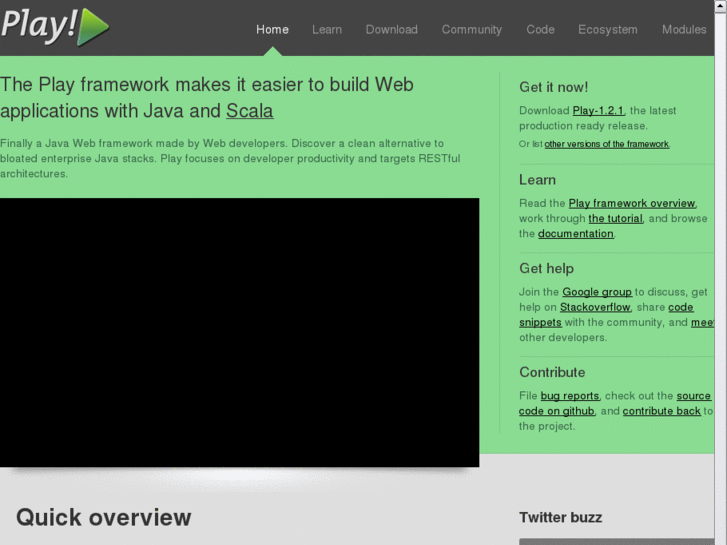Click the Play! logo icon

click(x=55, y=26)
